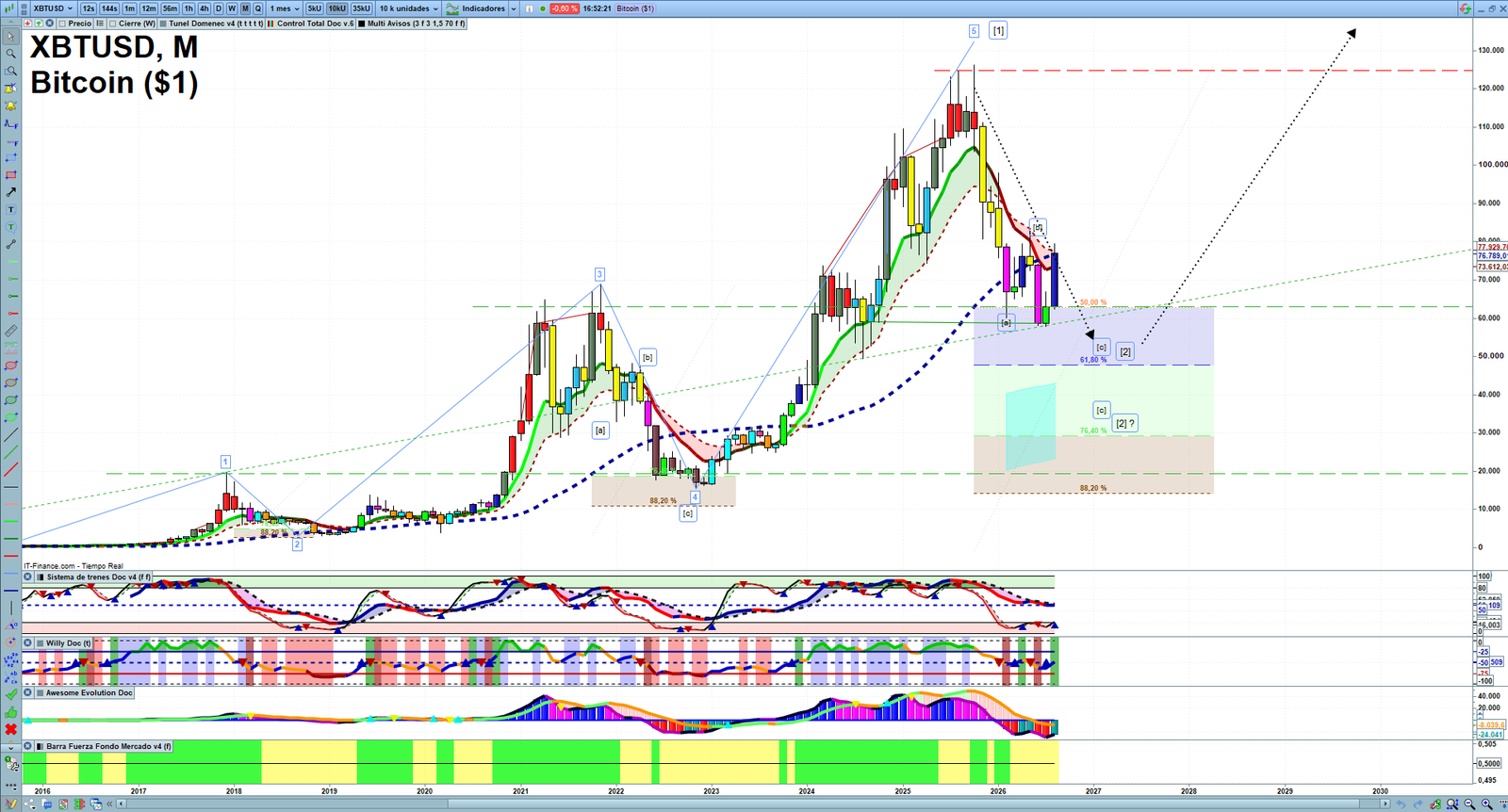Viewport: 1508px width, 812px height.
Task: Toggle the quarterly Q timeframe button
Action: coord(257,8)
